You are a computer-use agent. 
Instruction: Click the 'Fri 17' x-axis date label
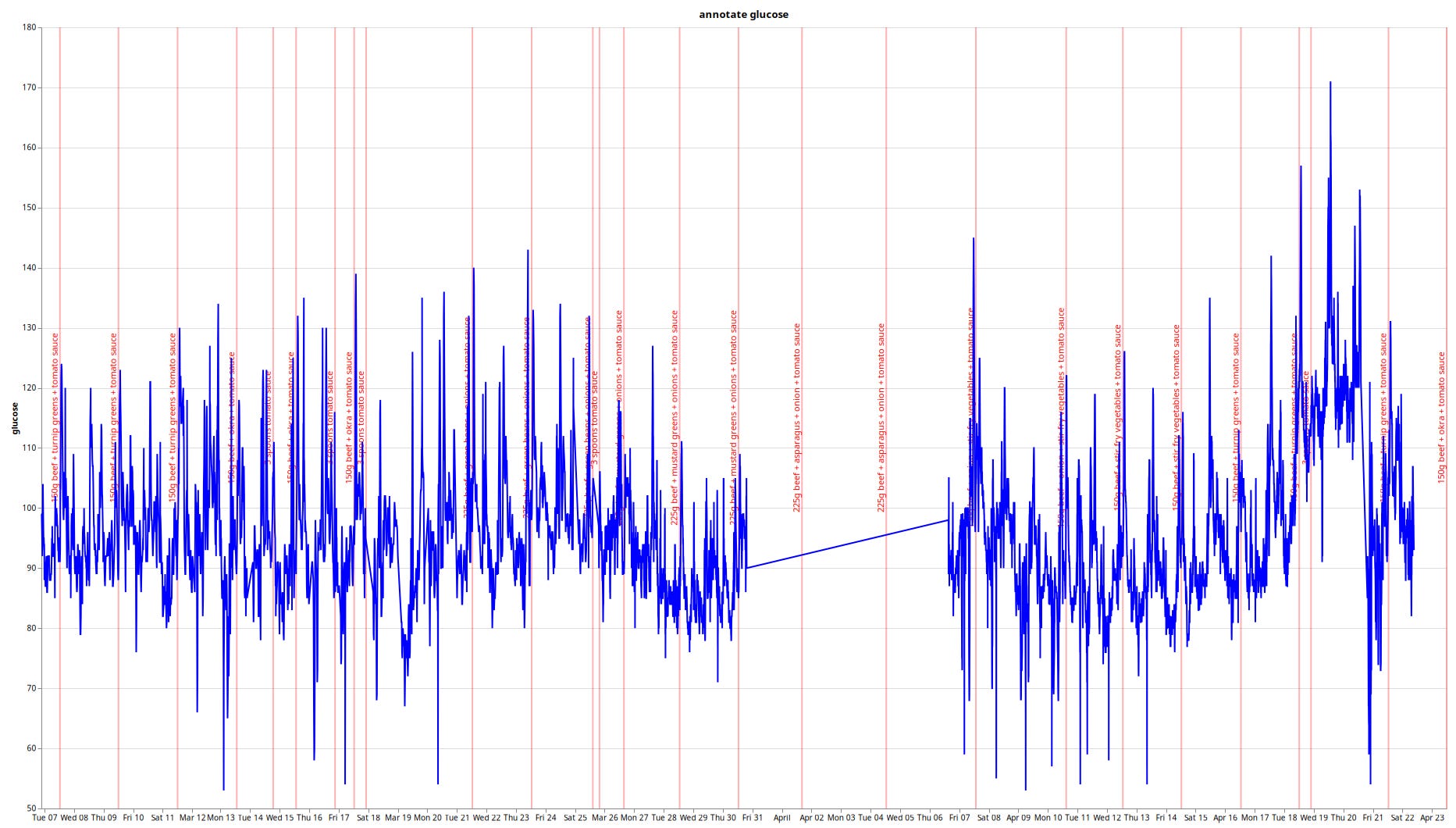pos(339,819)
